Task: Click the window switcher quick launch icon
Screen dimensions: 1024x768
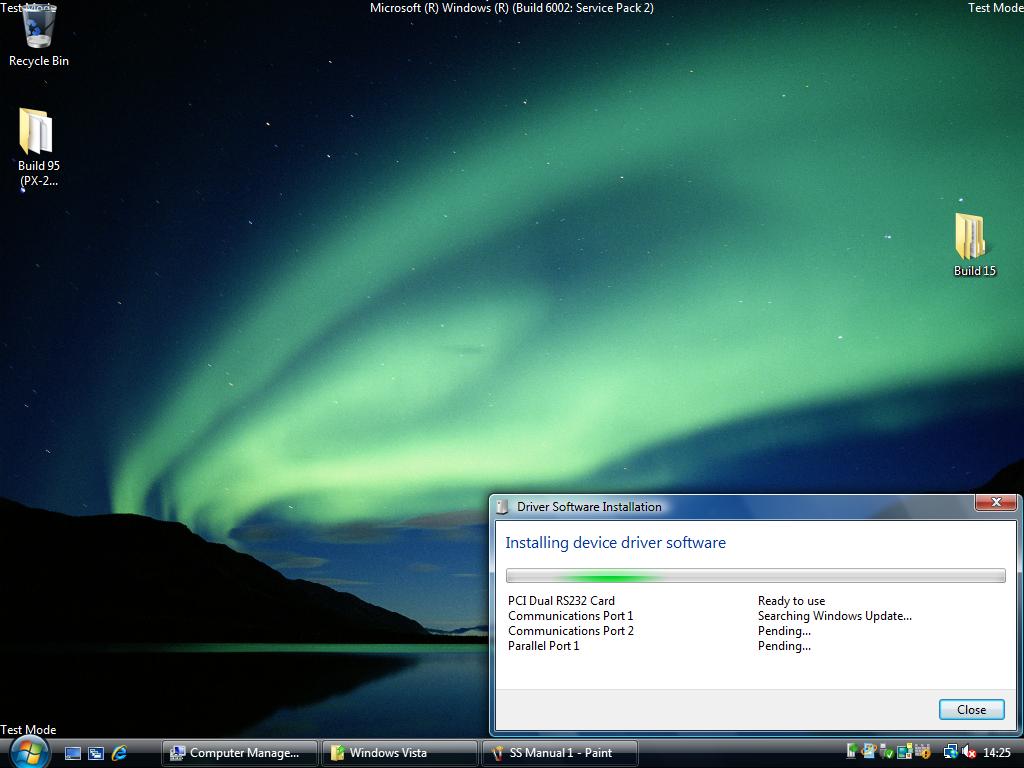Action: coord(94,752)
